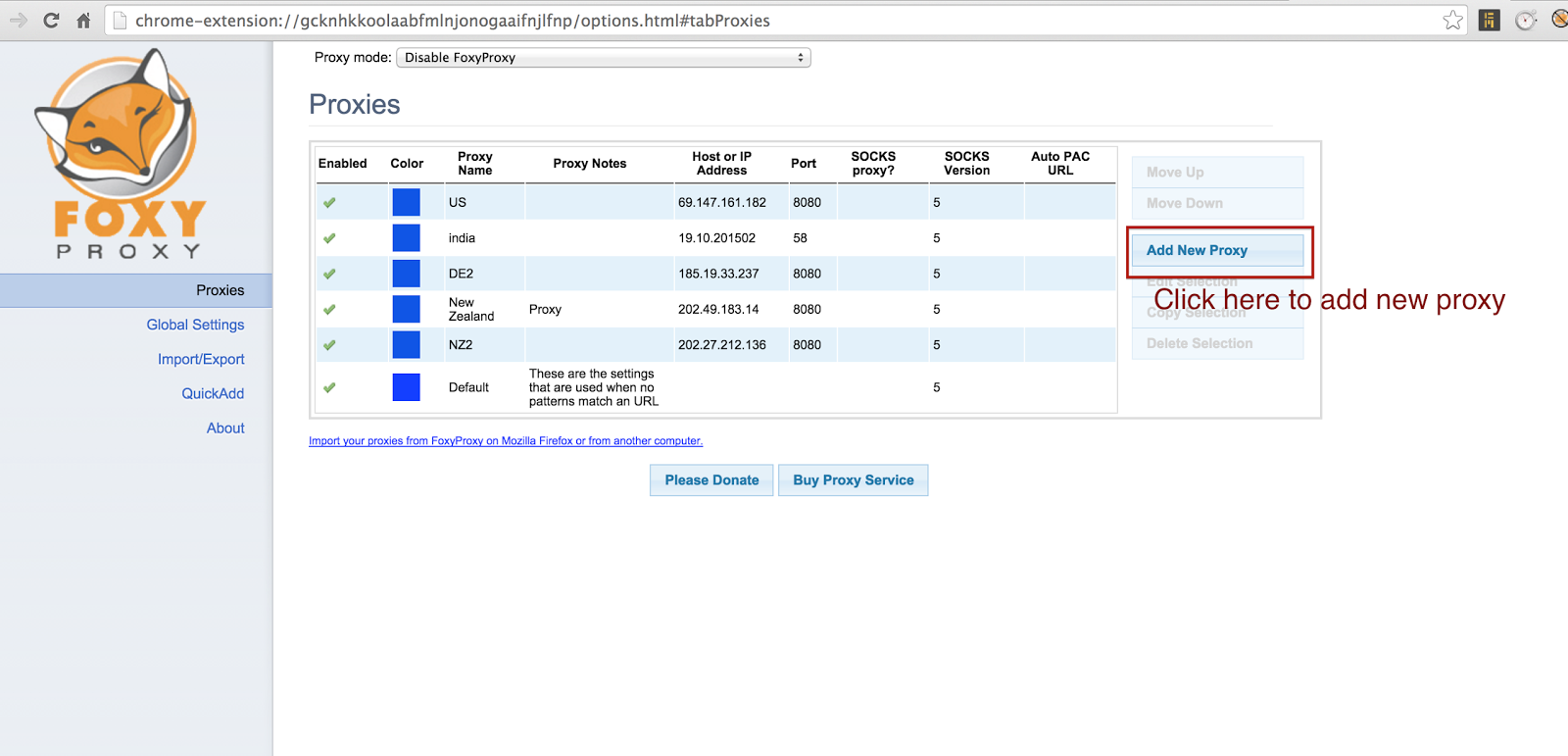Click the Move Down button
1568x756 pixels.
click(x=1217, y=203)
